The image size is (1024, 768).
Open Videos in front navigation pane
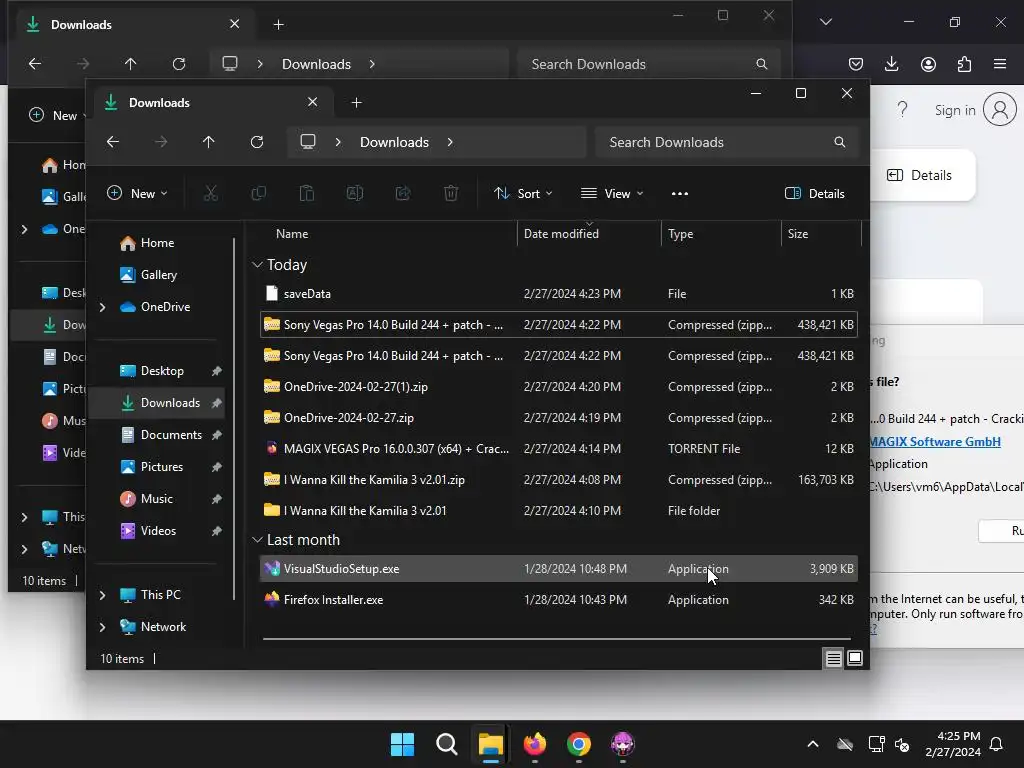pos(158,531)
